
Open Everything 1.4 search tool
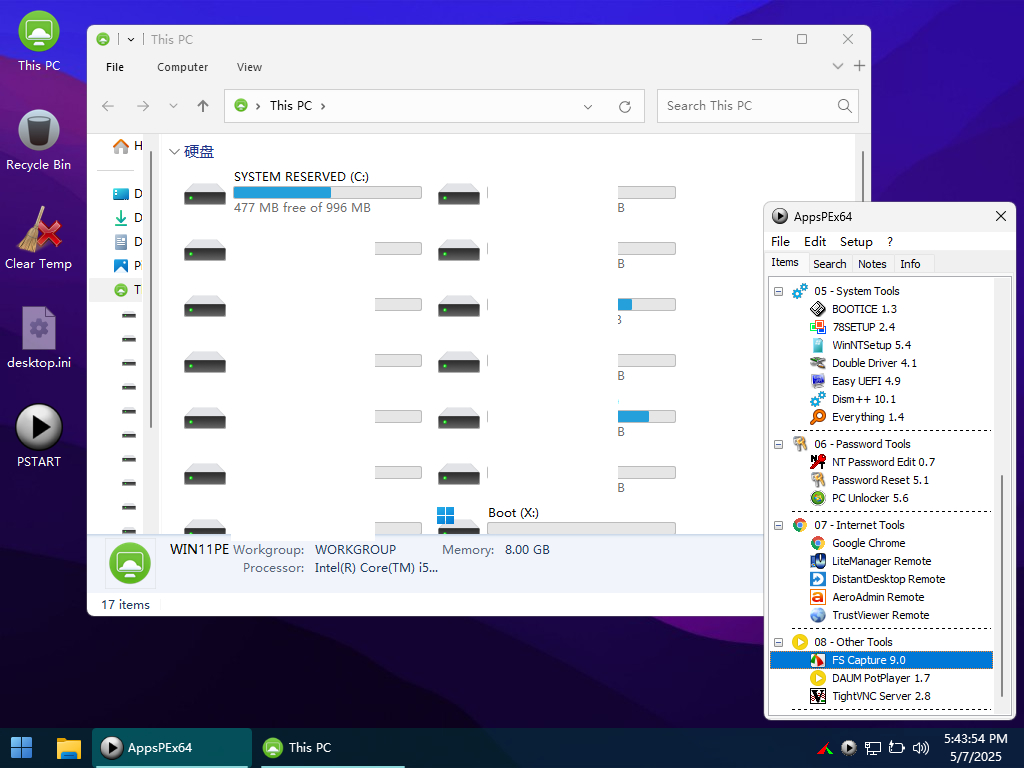[867, 417]
